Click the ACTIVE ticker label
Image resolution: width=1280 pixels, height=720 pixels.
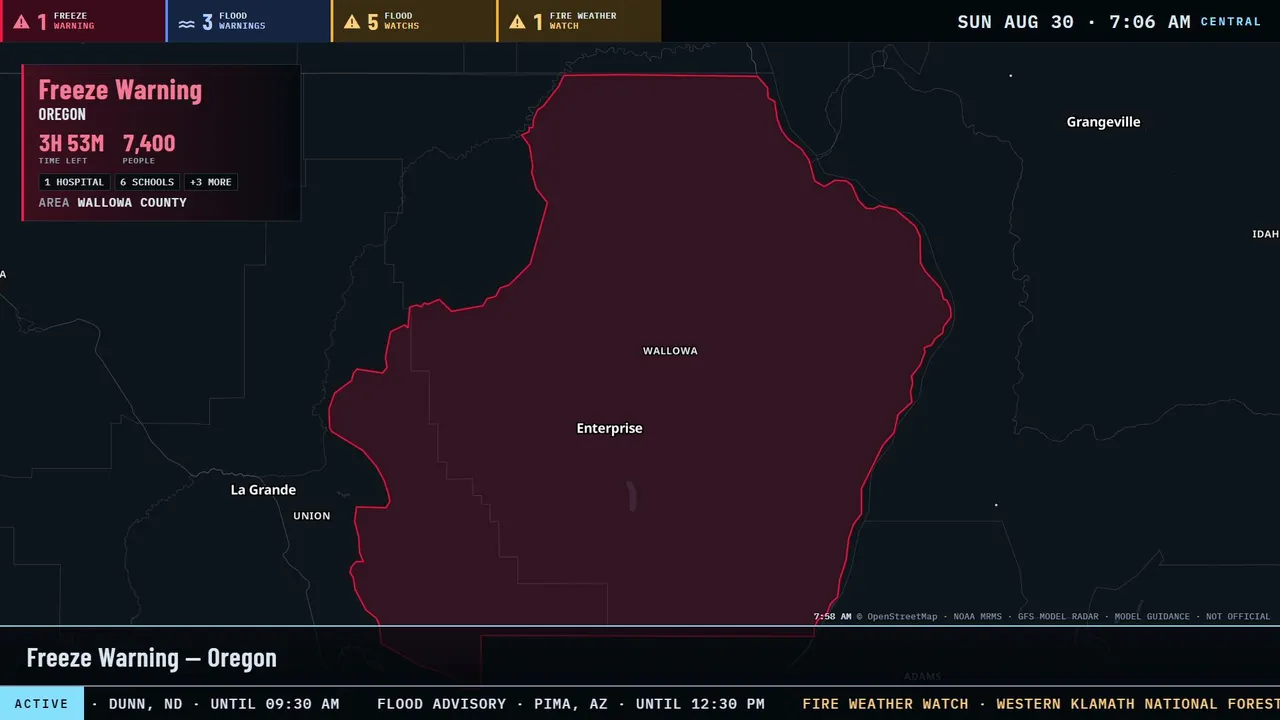(42, 704)
